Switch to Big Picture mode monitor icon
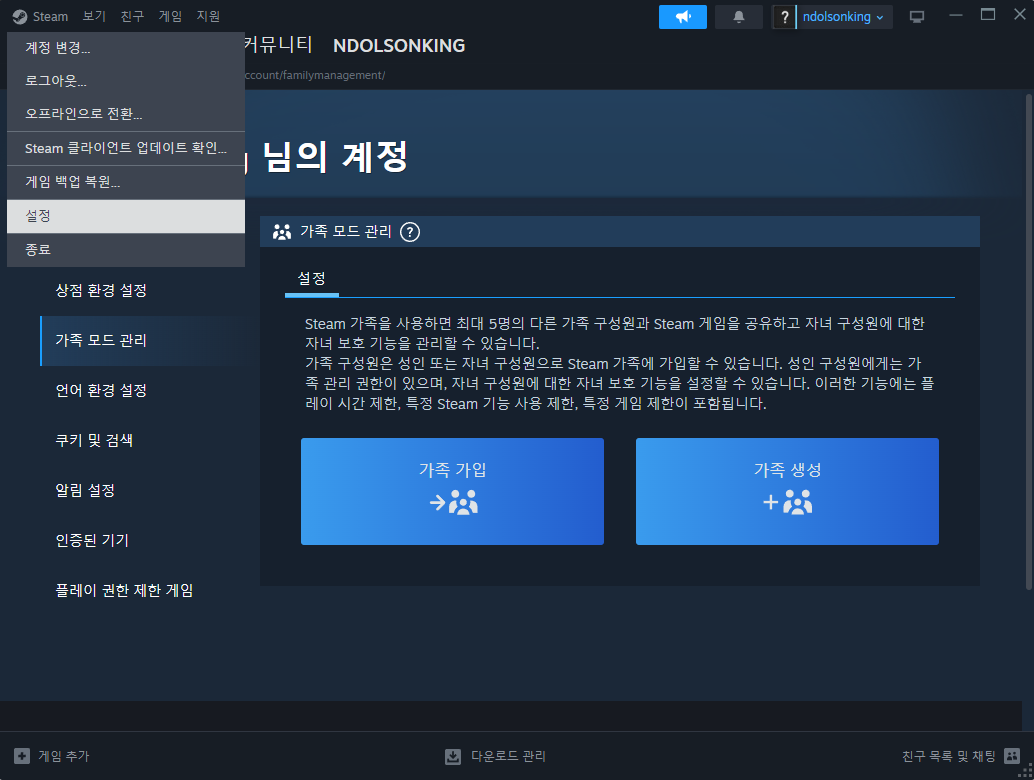The image size is (1034, 780). point(917,16)
